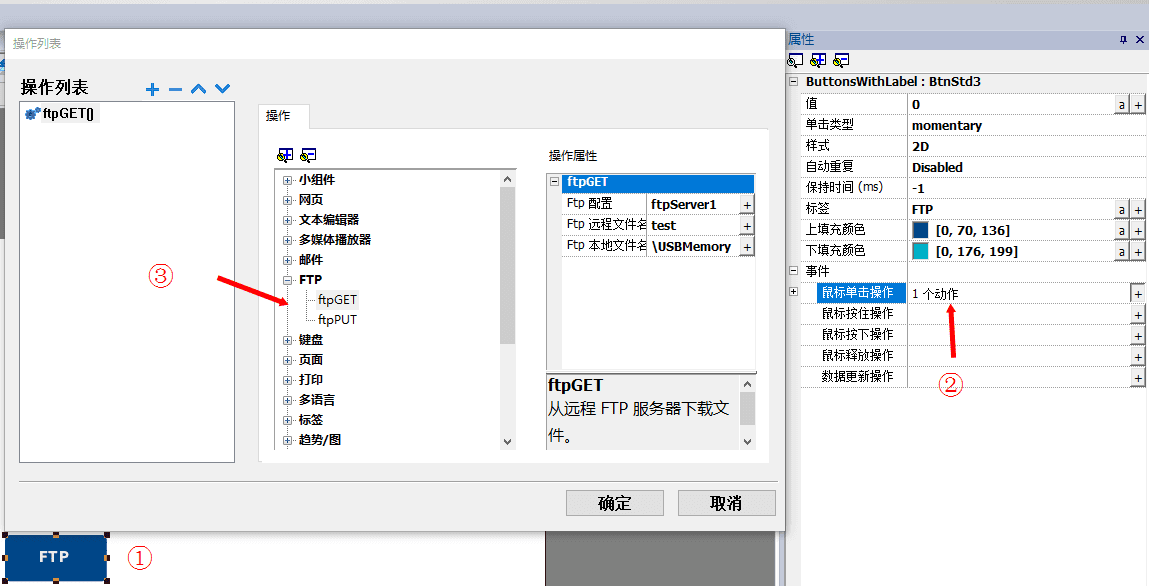The image size is (1149, 586).
Task: Remove action with the minus icon
Action: click(176, 89)
